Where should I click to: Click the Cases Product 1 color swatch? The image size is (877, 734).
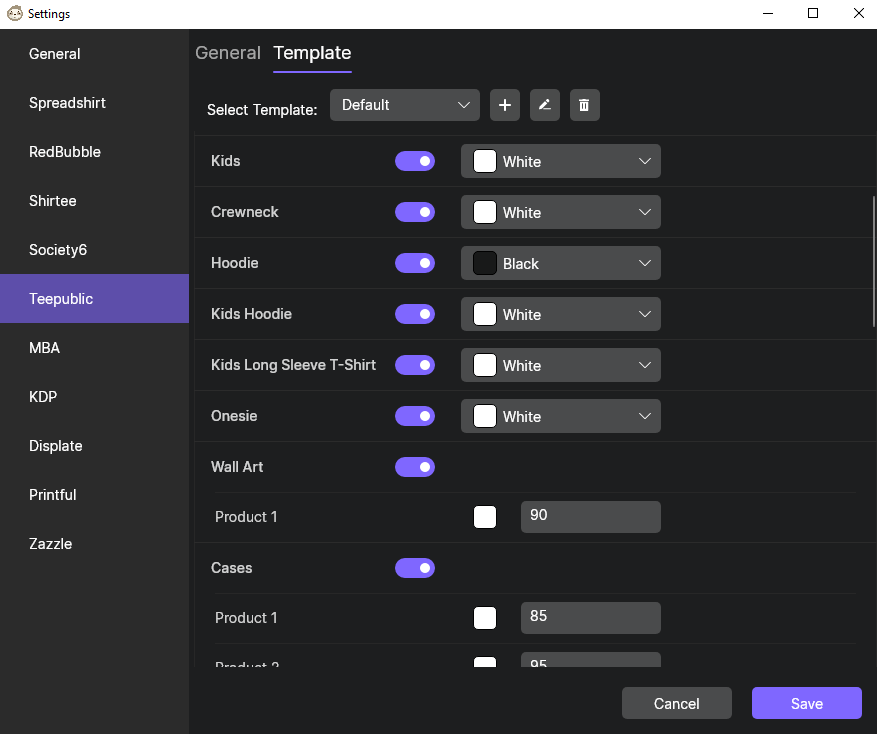pos(485,618)
